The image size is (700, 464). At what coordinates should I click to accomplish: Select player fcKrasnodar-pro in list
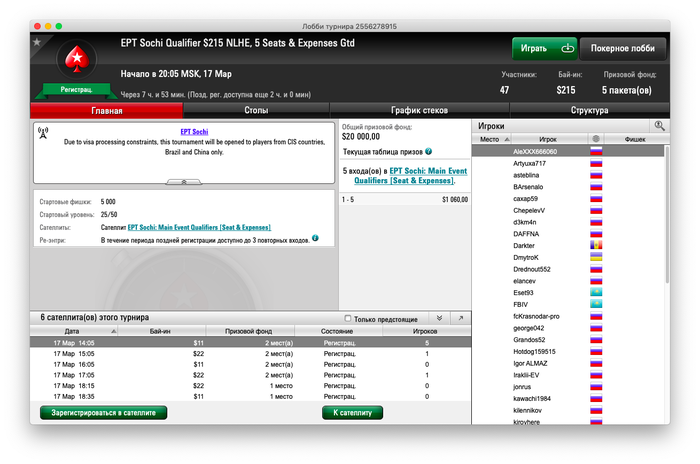pyautogui.click(x=568, y=316)
